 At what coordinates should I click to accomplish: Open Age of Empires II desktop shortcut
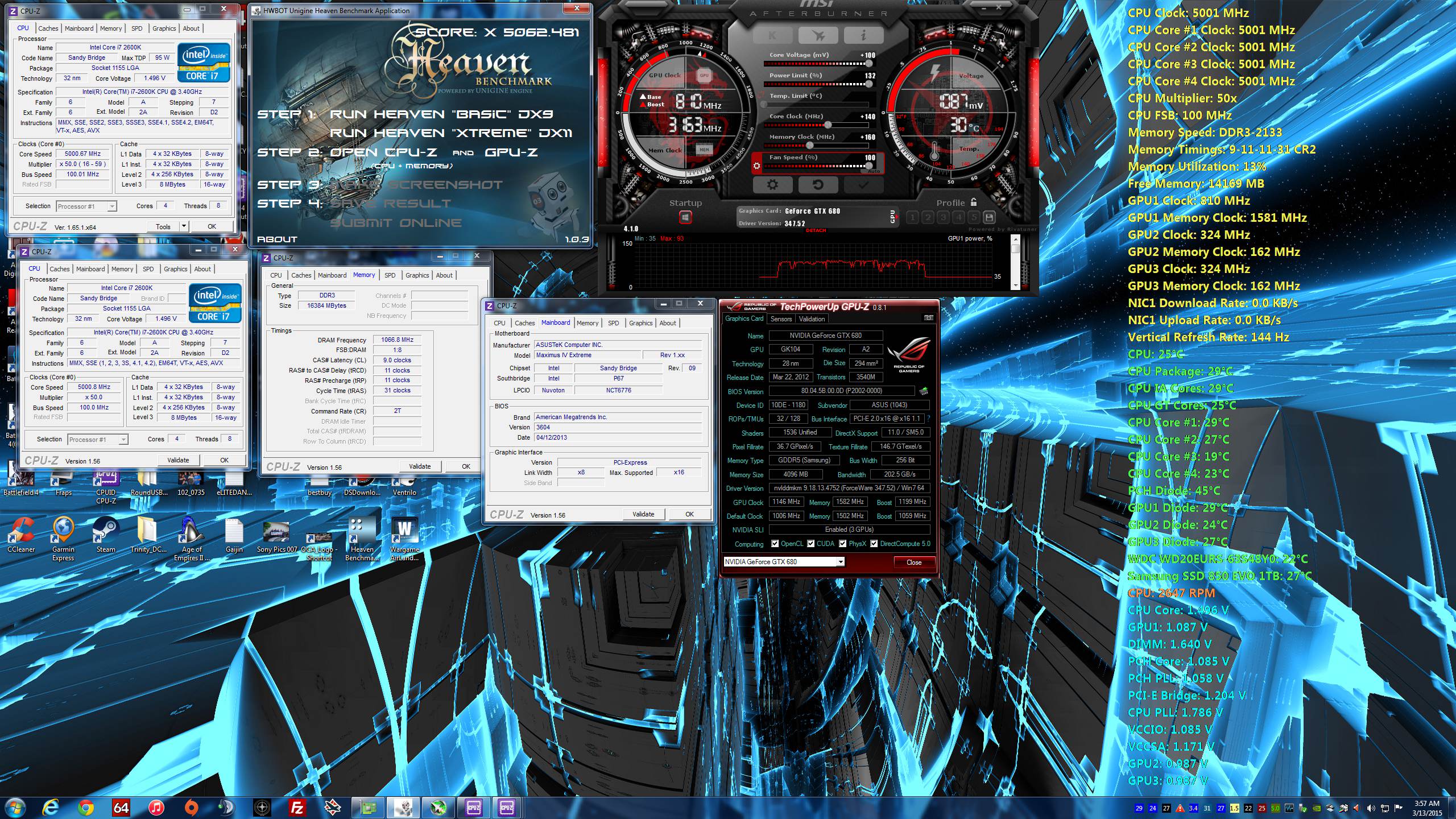click(x=192, y=539)
